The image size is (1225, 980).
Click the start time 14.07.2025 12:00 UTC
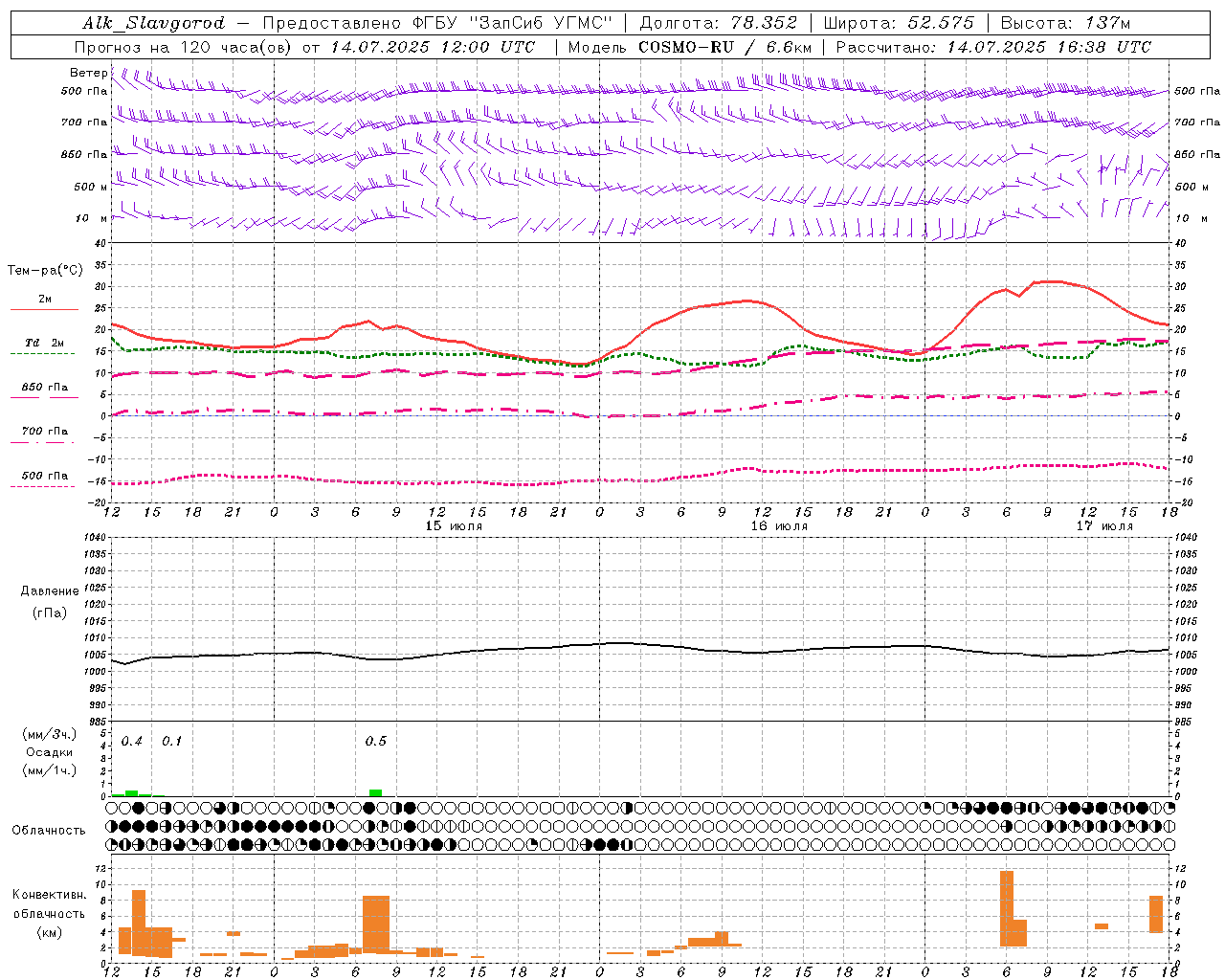(x=432, y=47)
